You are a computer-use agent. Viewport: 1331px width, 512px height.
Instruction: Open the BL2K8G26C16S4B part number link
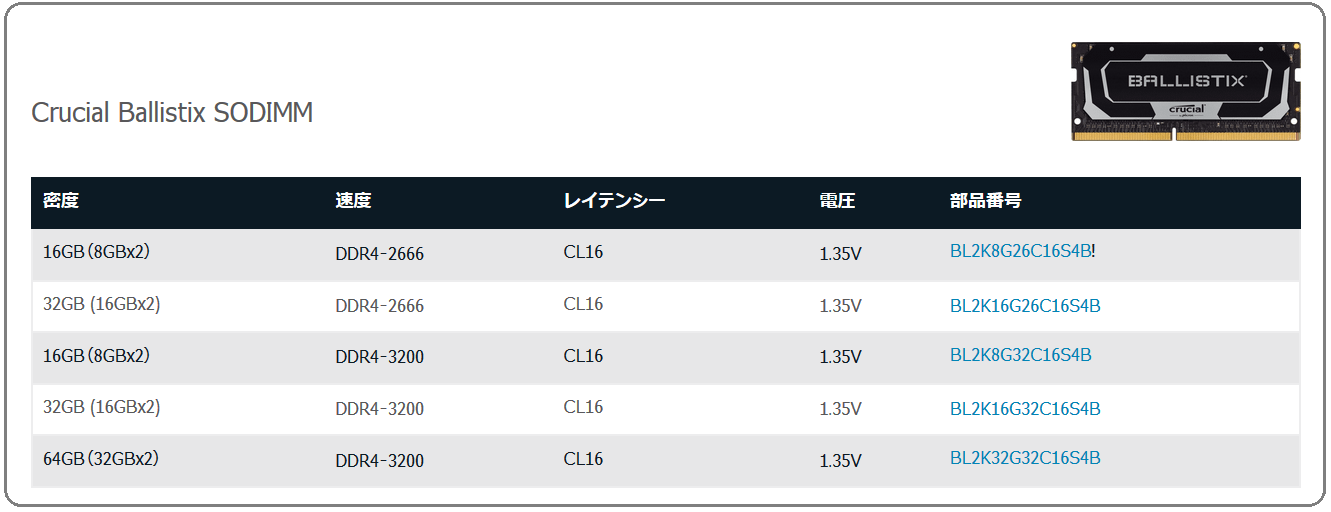tap(1020, 251)
